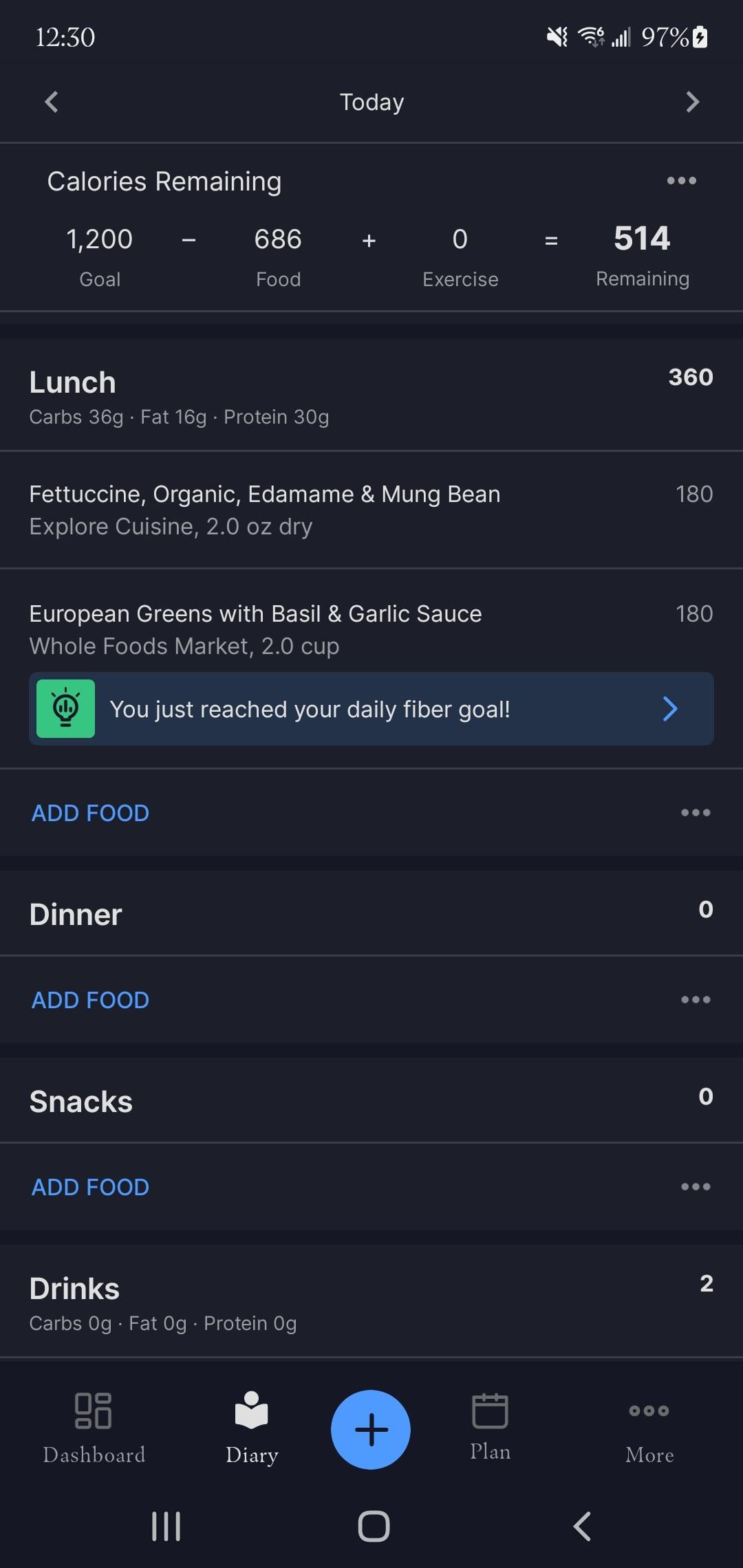Add food to Snacks
The height and width of the screenshot is (1568, 743).
pos(90,1187)
